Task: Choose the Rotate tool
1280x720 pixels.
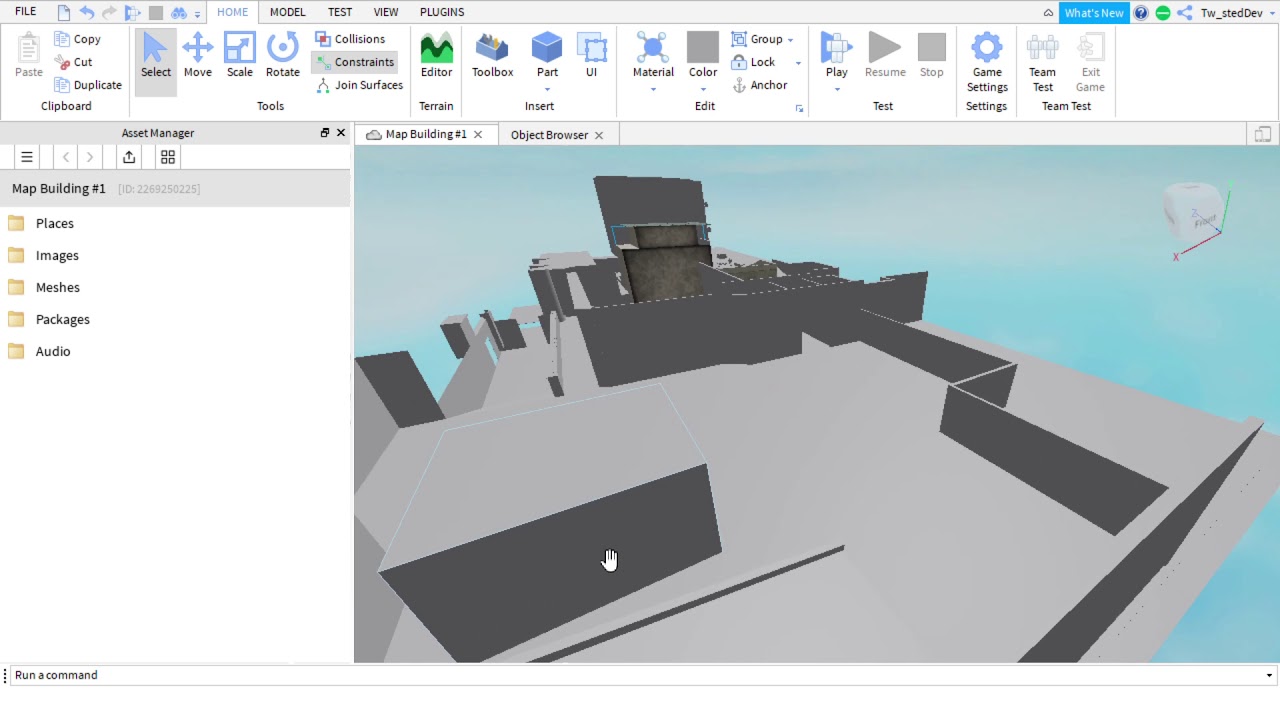Action: (x=283, y=55)
